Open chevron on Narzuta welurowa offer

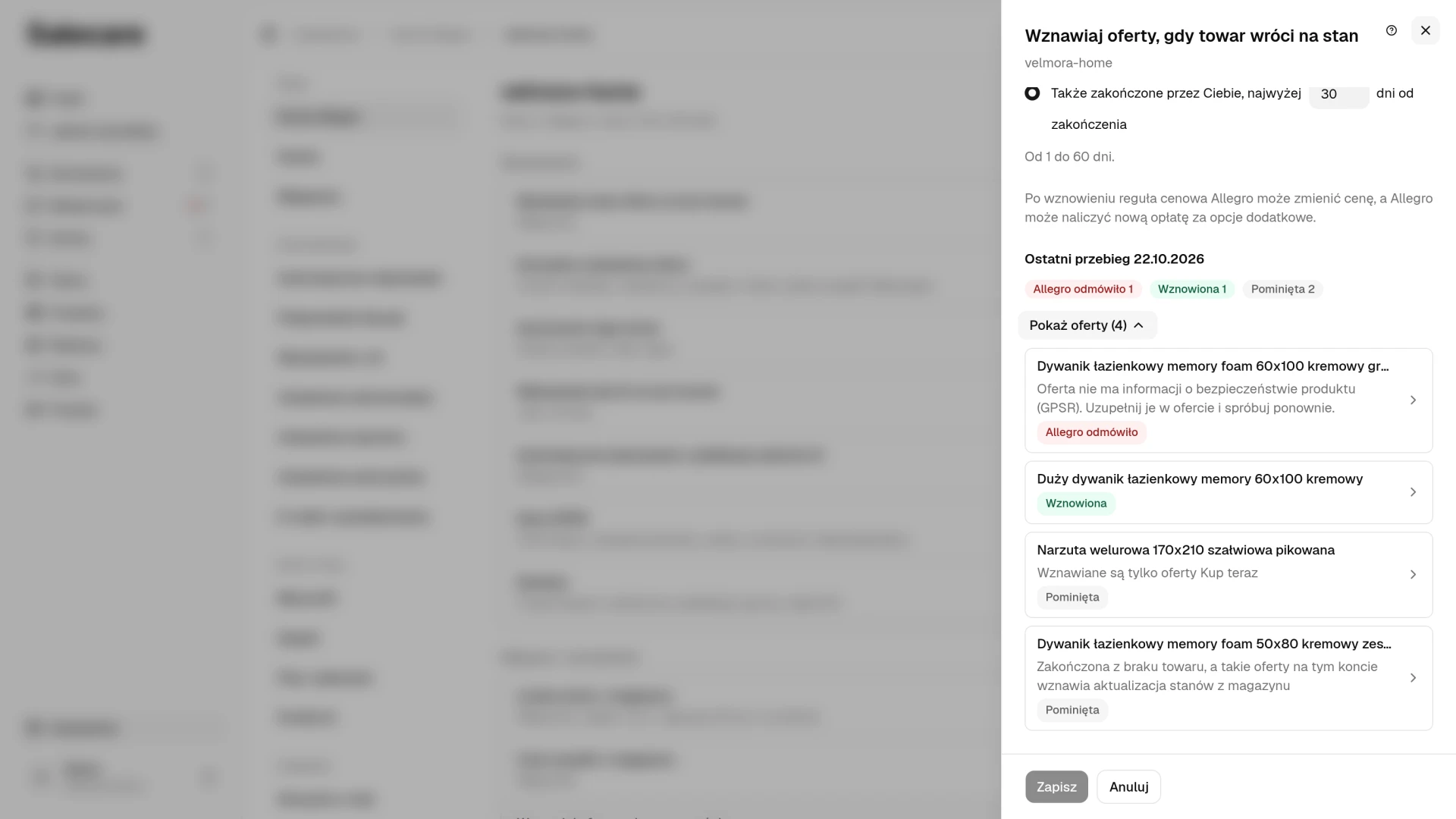coord(1413,575)
